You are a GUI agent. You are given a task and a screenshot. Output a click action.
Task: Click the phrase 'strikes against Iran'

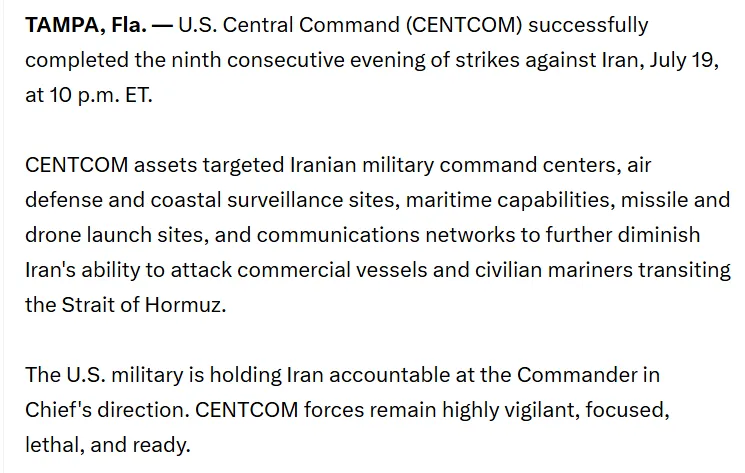(546, 60)
